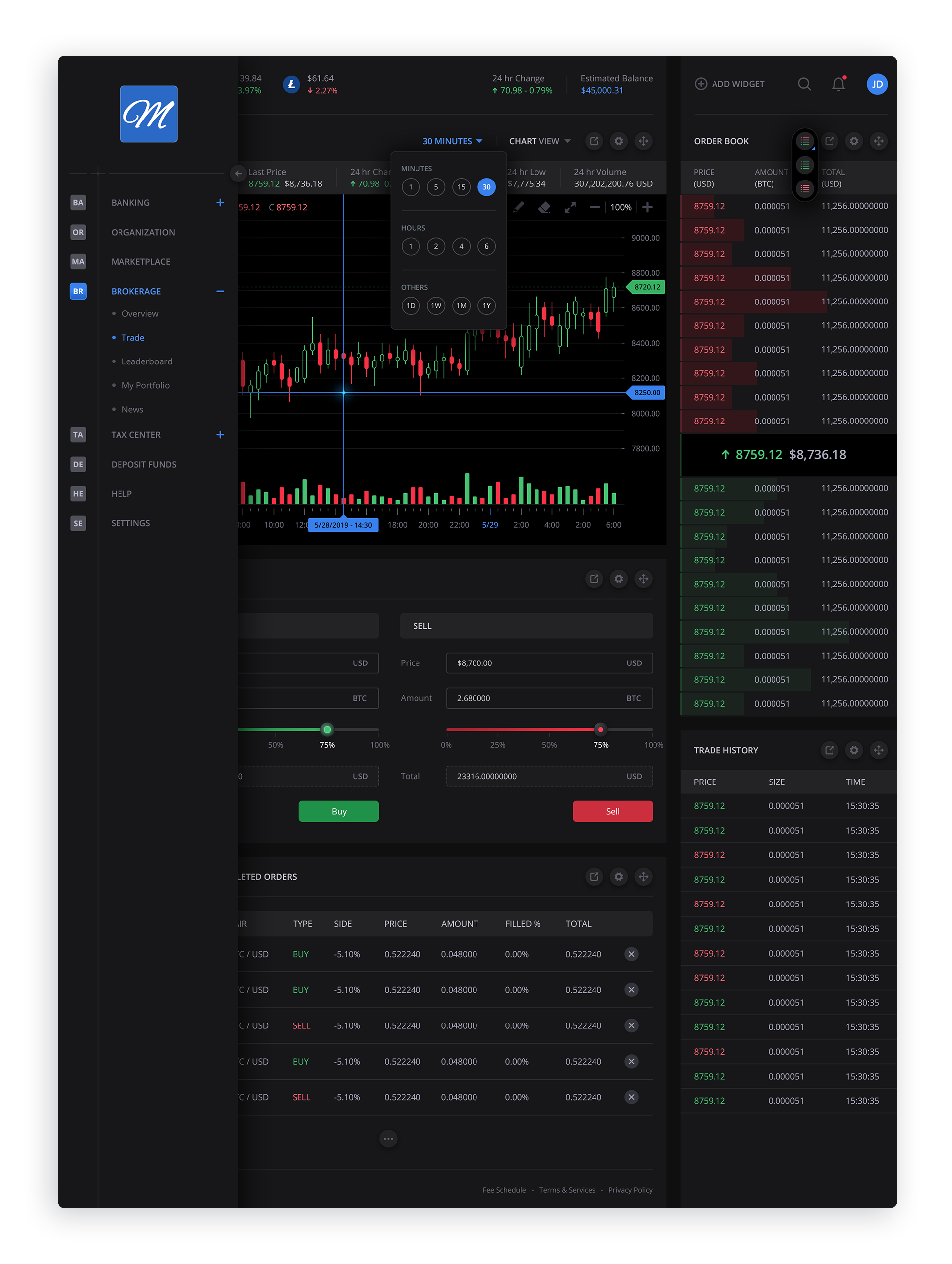Open search from the top-right toolbar
952x1264 pixels.
click(805, 84)
